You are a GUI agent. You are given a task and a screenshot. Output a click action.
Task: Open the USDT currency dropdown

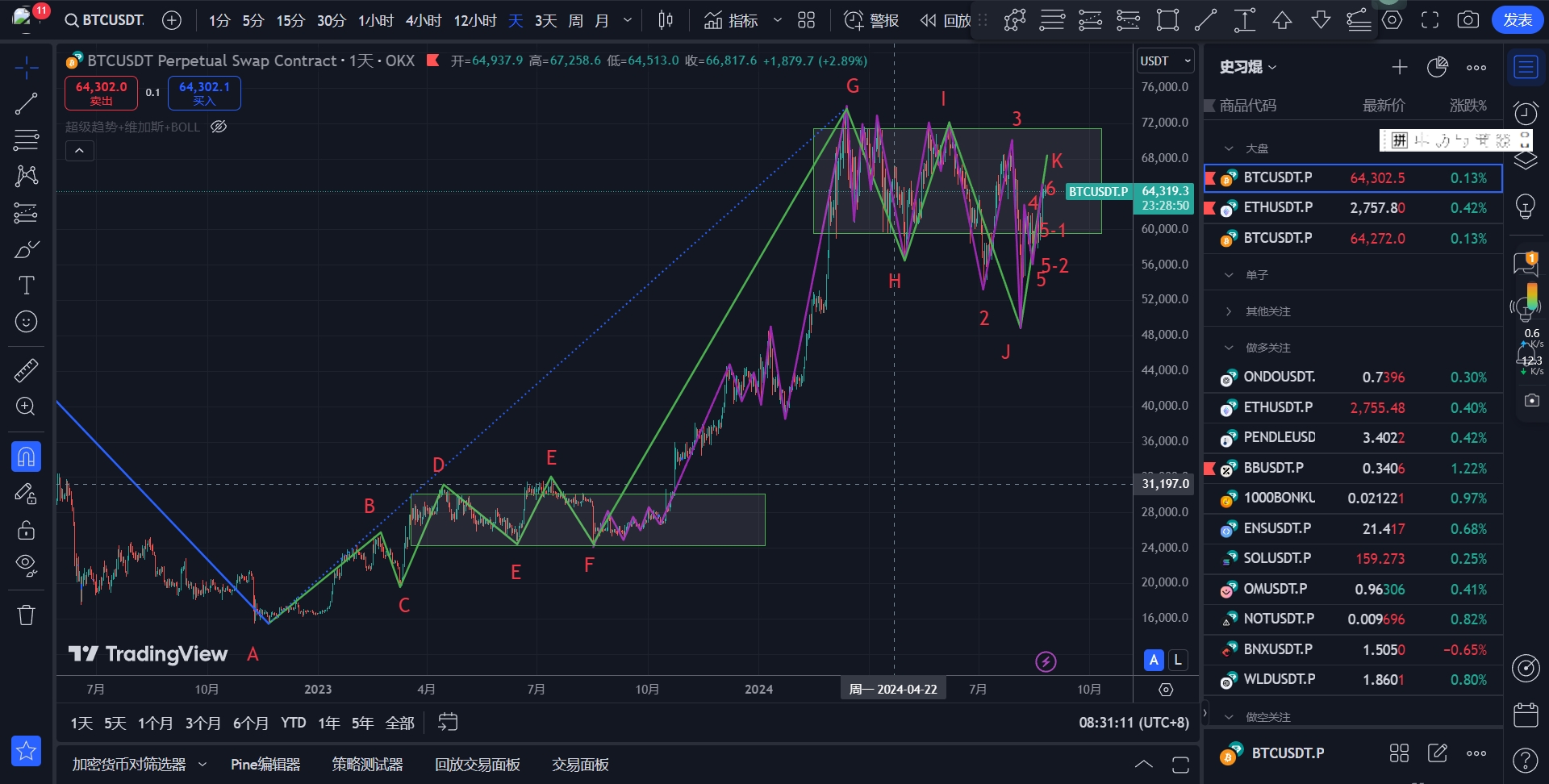1165,60
